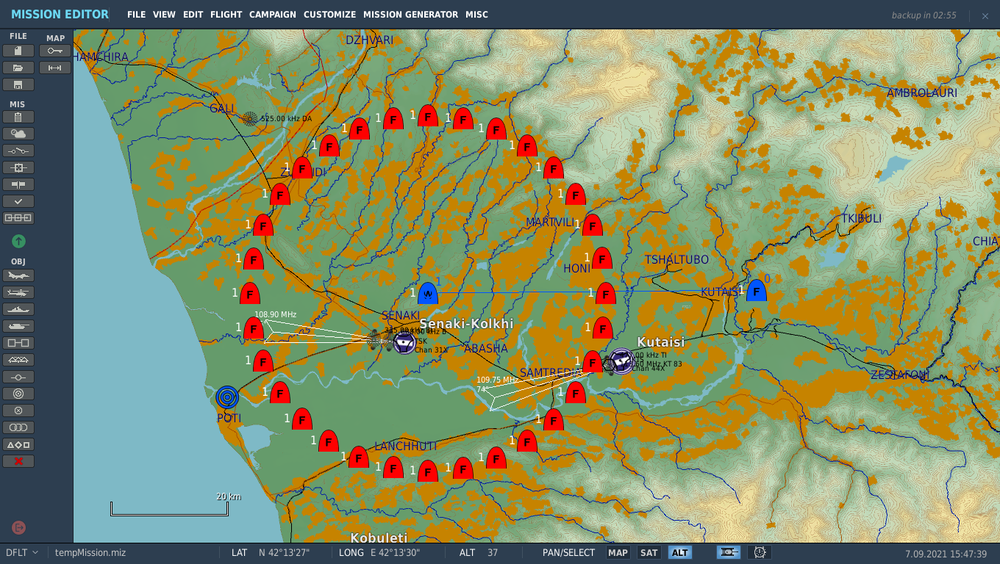This screenshot has height=564, width=1000.
Task: Open the weather settings cloud icon
Action: coord(18,134)
